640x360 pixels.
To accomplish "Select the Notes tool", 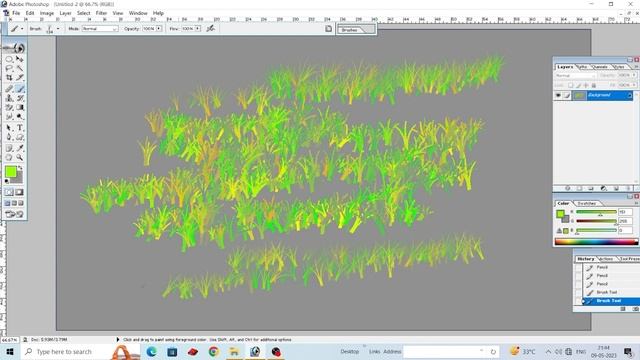I will [x=9, y=148].
